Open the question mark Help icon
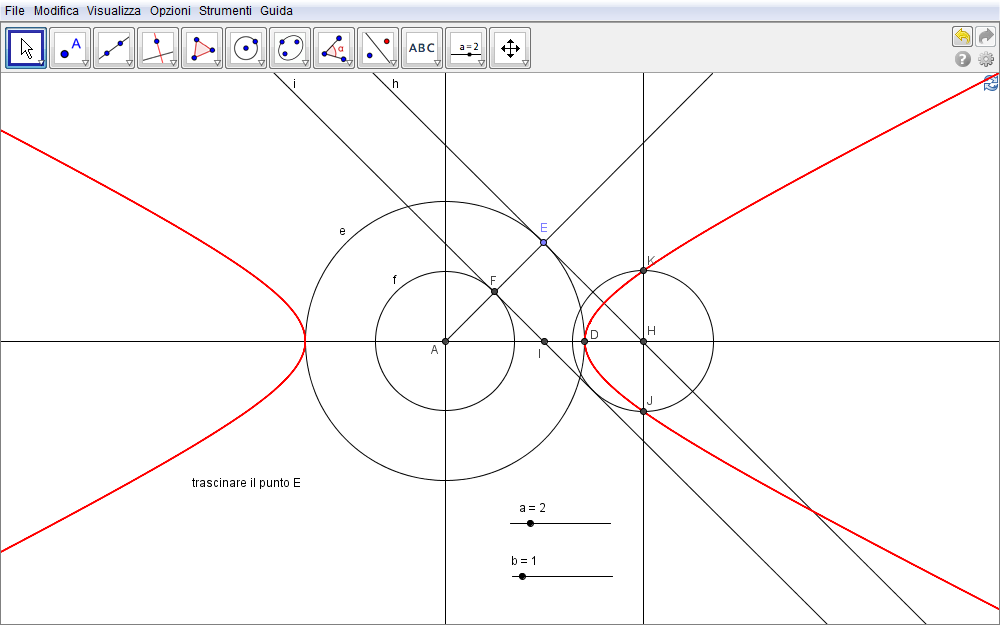This screenshot has width=1000, height=625. tap(963, 60)
